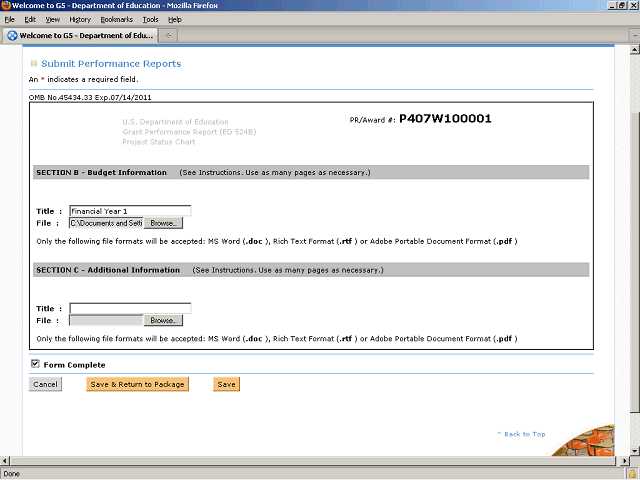Click the security lock icon in status bar
The width and height of the screenshot is (640, 480).
632,473
